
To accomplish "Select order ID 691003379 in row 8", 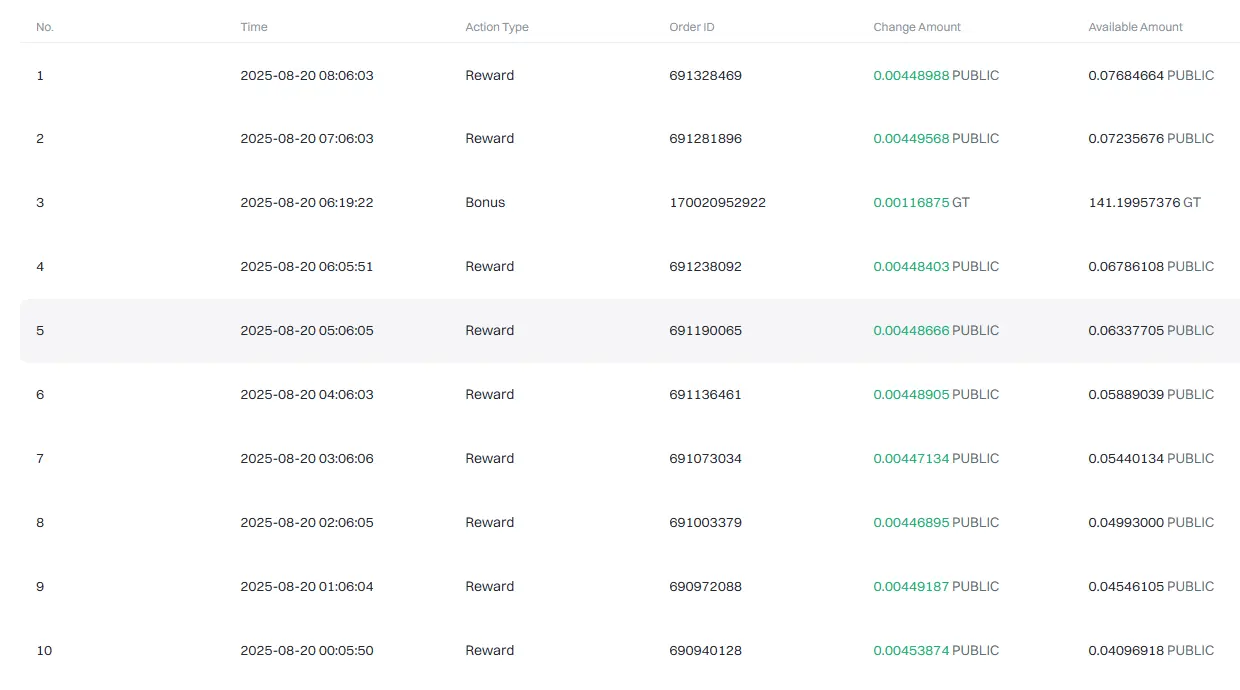I will click(x=706, y=522).
